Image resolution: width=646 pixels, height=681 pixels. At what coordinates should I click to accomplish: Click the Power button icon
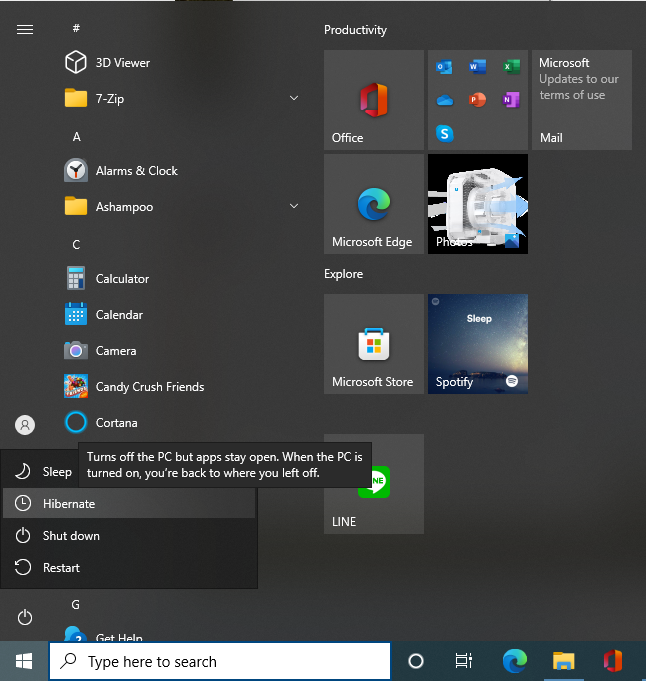pos(25,617)
